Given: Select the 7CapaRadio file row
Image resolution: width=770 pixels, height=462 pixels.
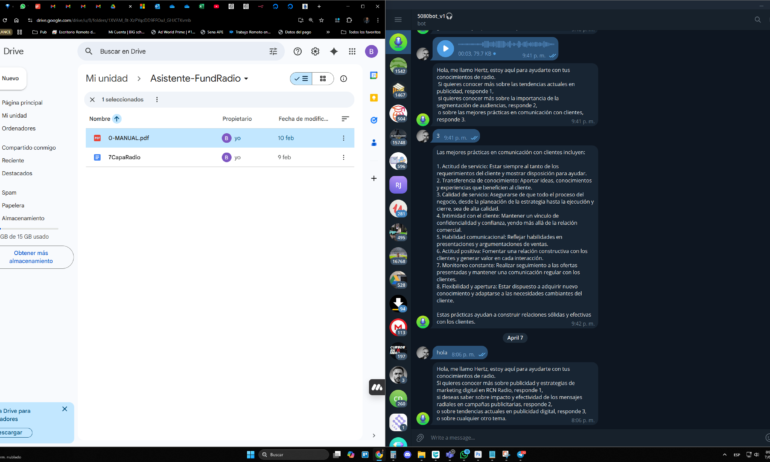Looking at the screenshot, I should pyautogui.click(x=220, y=157).
